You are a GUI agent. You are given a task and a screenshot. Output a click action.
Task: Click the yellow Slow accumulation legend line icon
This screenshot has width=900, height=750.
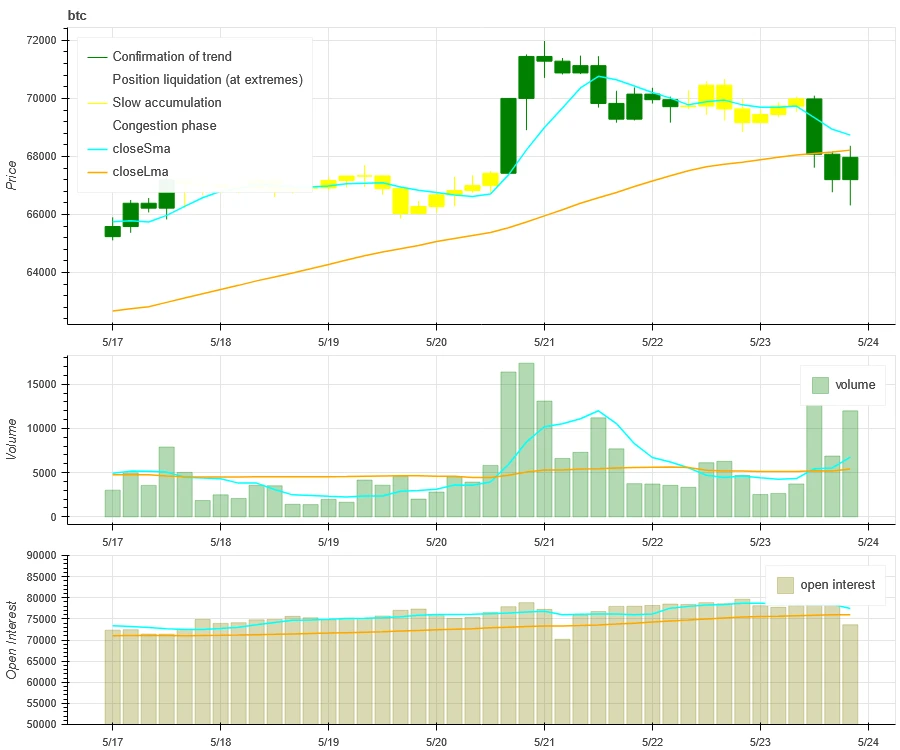97,103
